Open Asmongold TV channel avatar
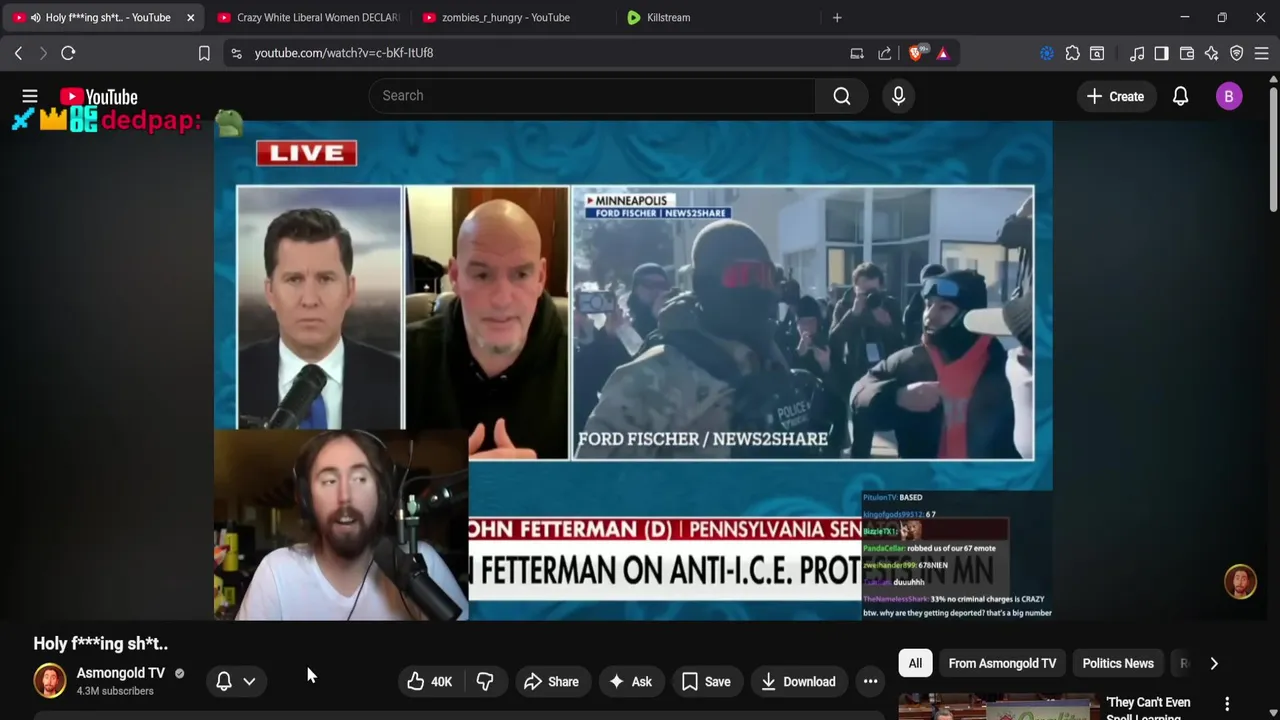1280x720 pixels. click(50, 680)
